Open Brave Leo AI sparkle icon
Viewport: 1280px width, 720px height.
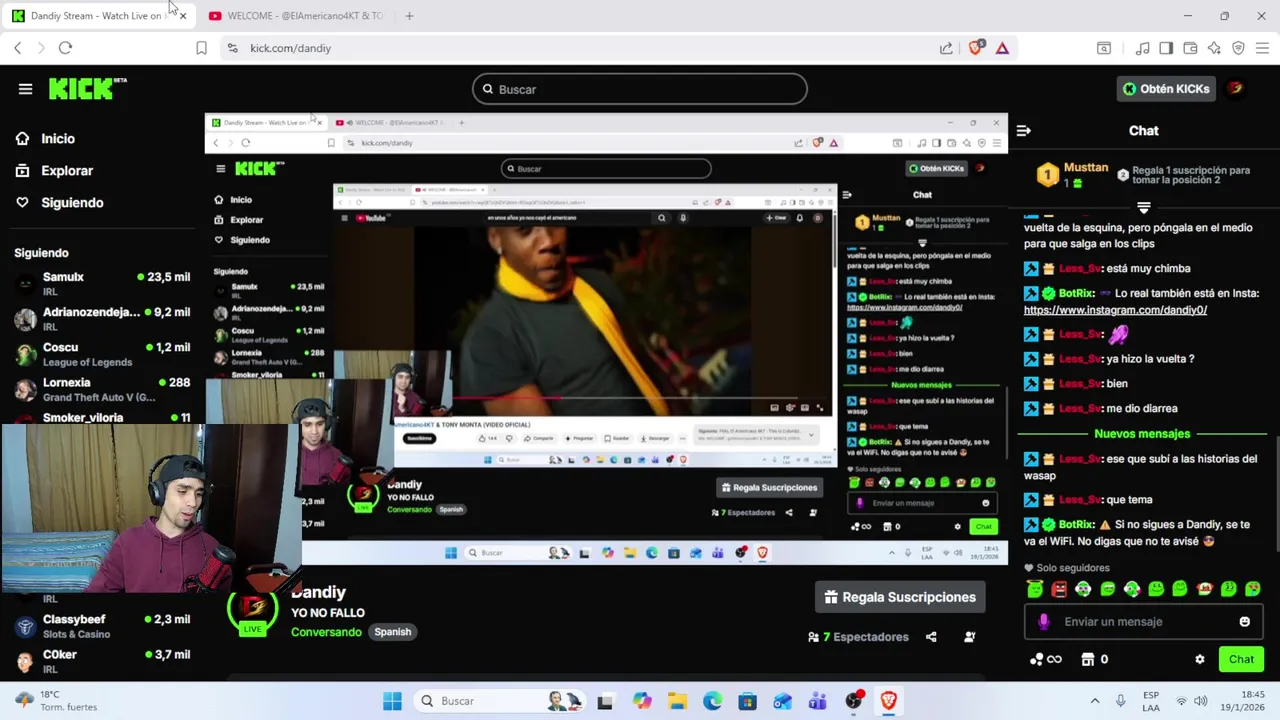pyautogui.click(x=1214, y=48)
